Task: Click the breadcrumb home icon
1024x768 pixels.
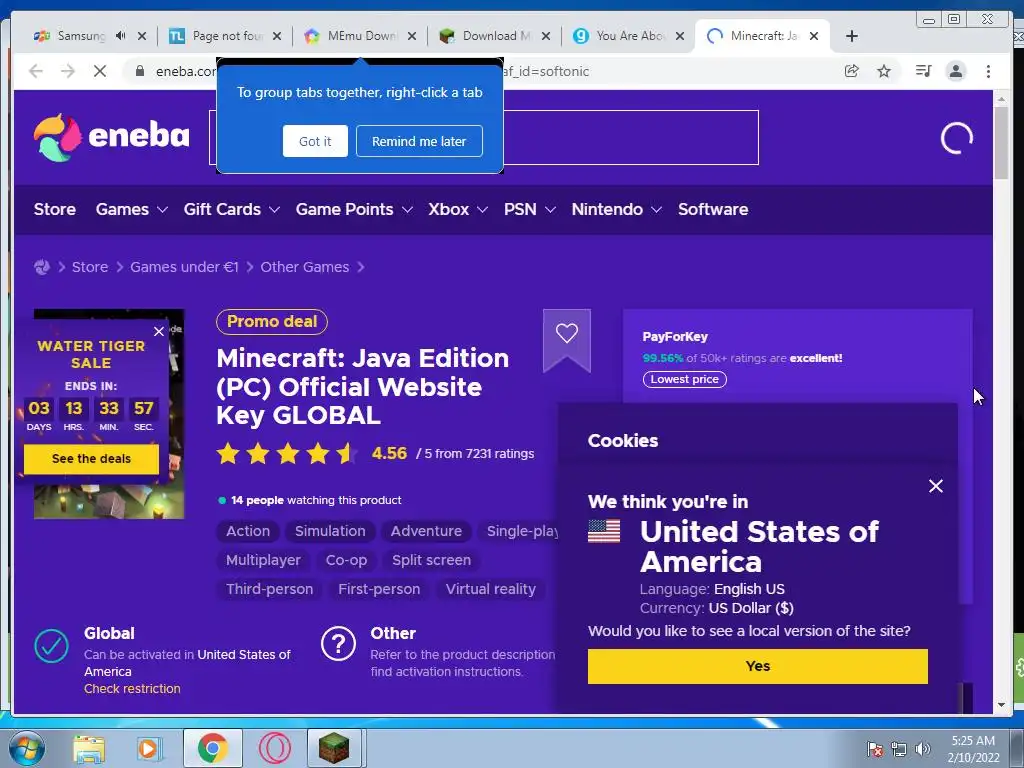Action: (x=42, y=267)
